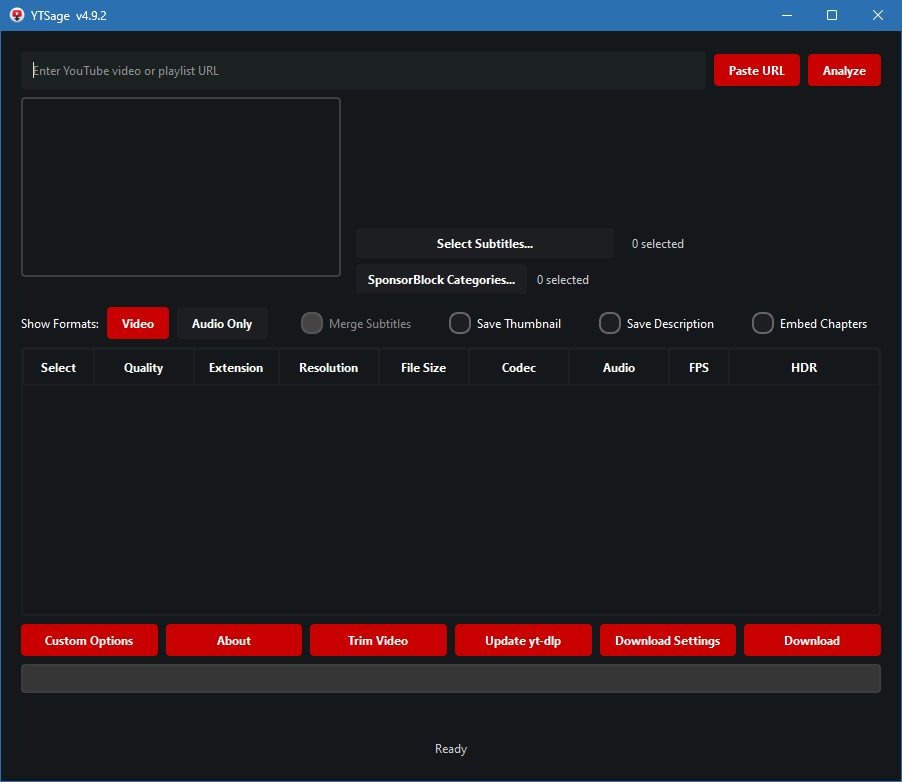Image resolution: width=902 pixels, height=782 pixels.
Task: Switch format view to Audio Only
Action: click(222, 324)
